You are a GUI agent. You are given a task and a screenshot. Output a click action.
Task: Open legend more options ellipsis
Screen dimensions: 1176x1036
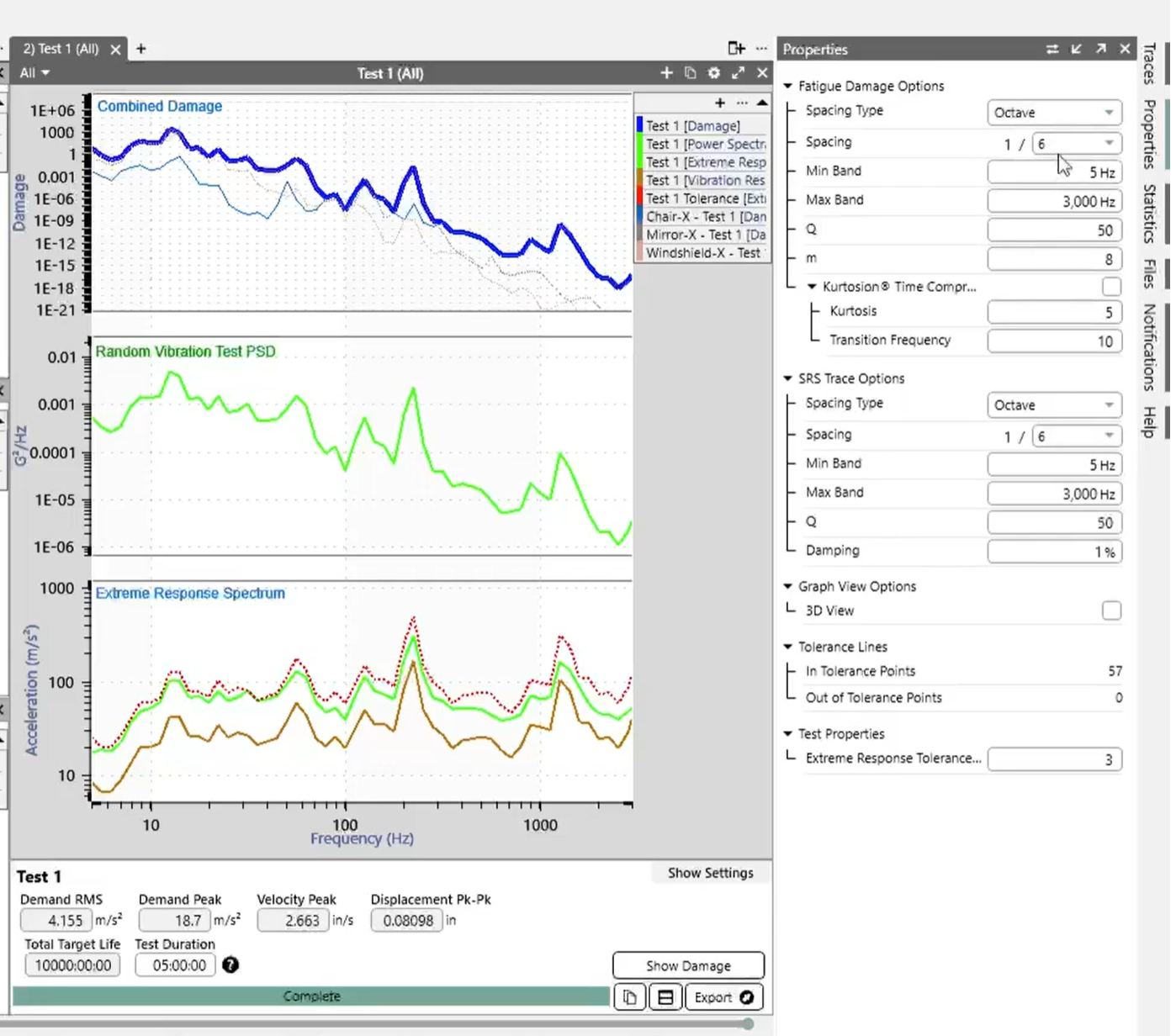pyautogui.click(x=741, y=103)
